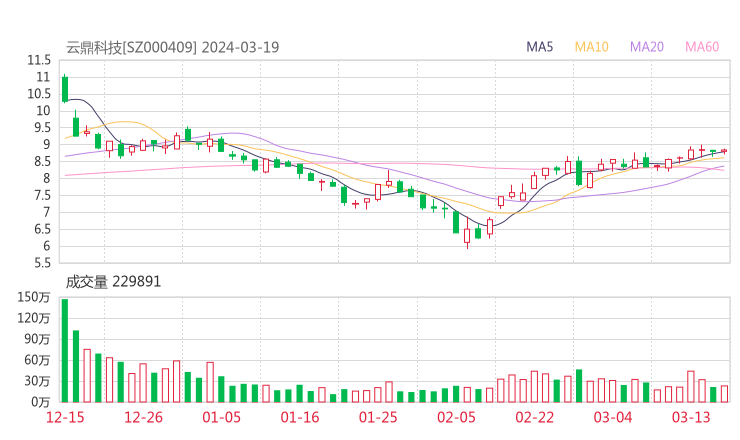The height and width of the screenshot is (440, 740).
Task: Click the 5.5 price axis label
Action: pyautogui.click(x=41, y=263)
